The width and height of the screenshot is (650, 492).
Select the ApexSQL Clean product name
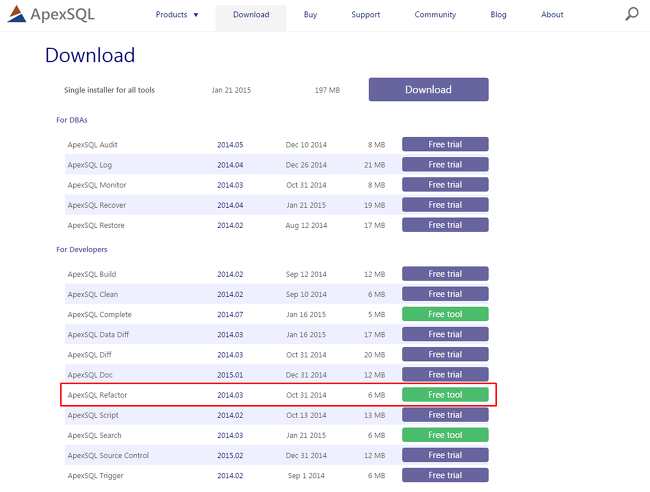pyautogui.click(x=93, y=294)
